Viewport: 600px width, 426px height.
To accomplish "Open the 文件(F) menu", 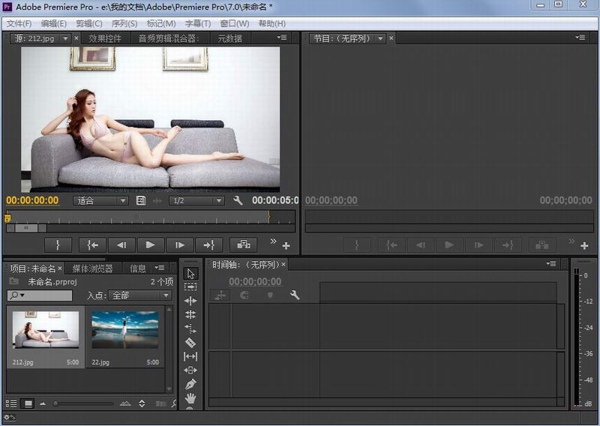I will 20,23.
